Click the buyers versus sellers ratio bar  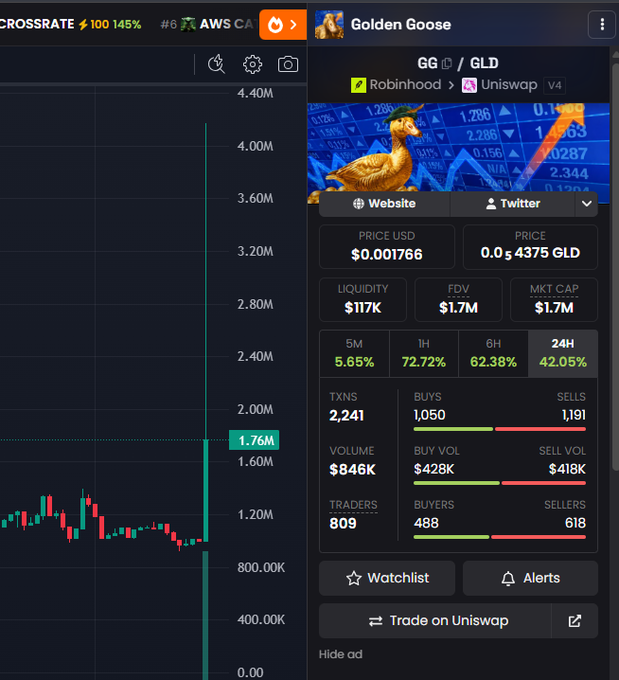(500, 537)
